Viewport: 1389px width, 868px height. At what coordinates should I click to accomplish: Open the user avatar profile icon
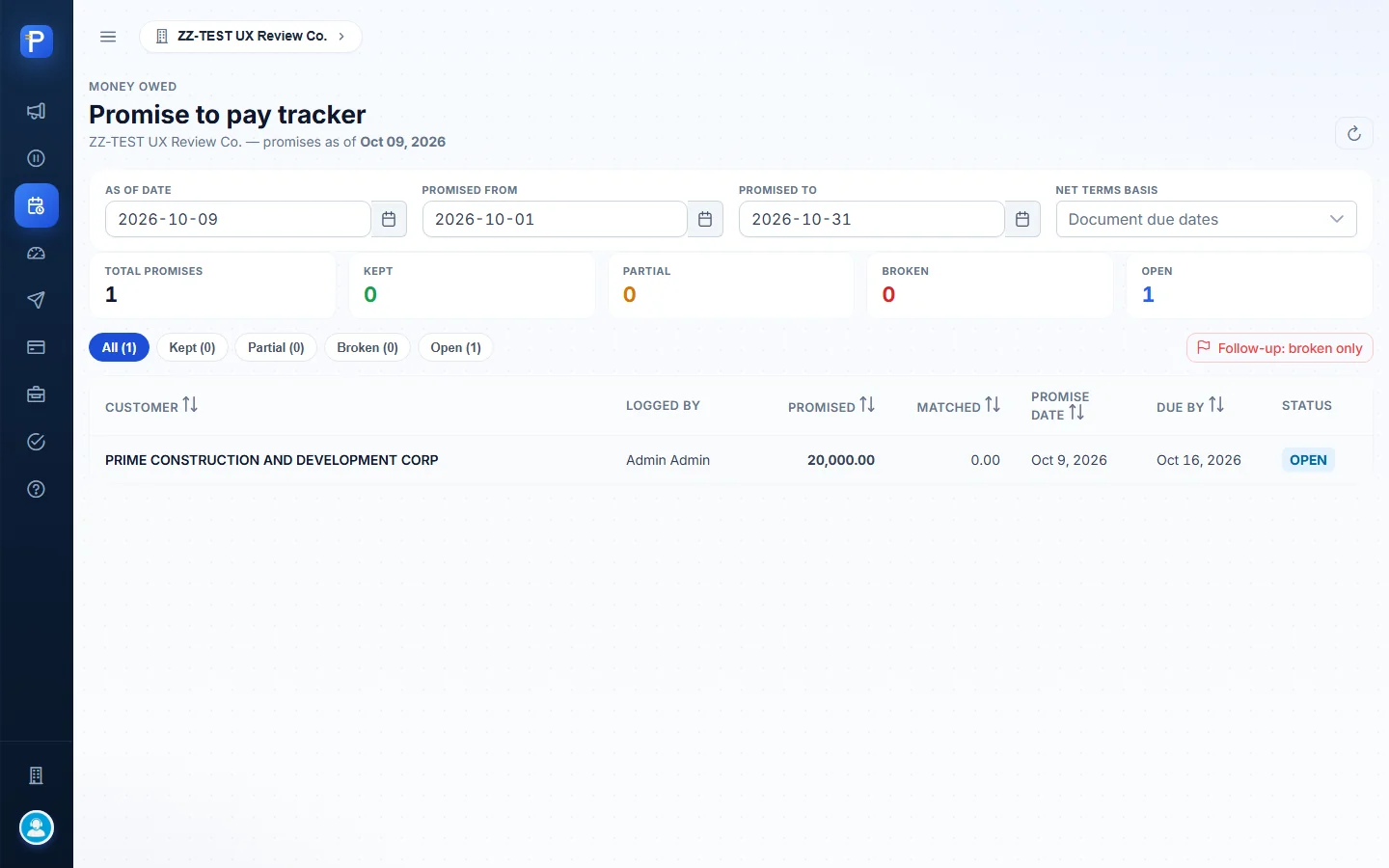(x=37, y=827)
